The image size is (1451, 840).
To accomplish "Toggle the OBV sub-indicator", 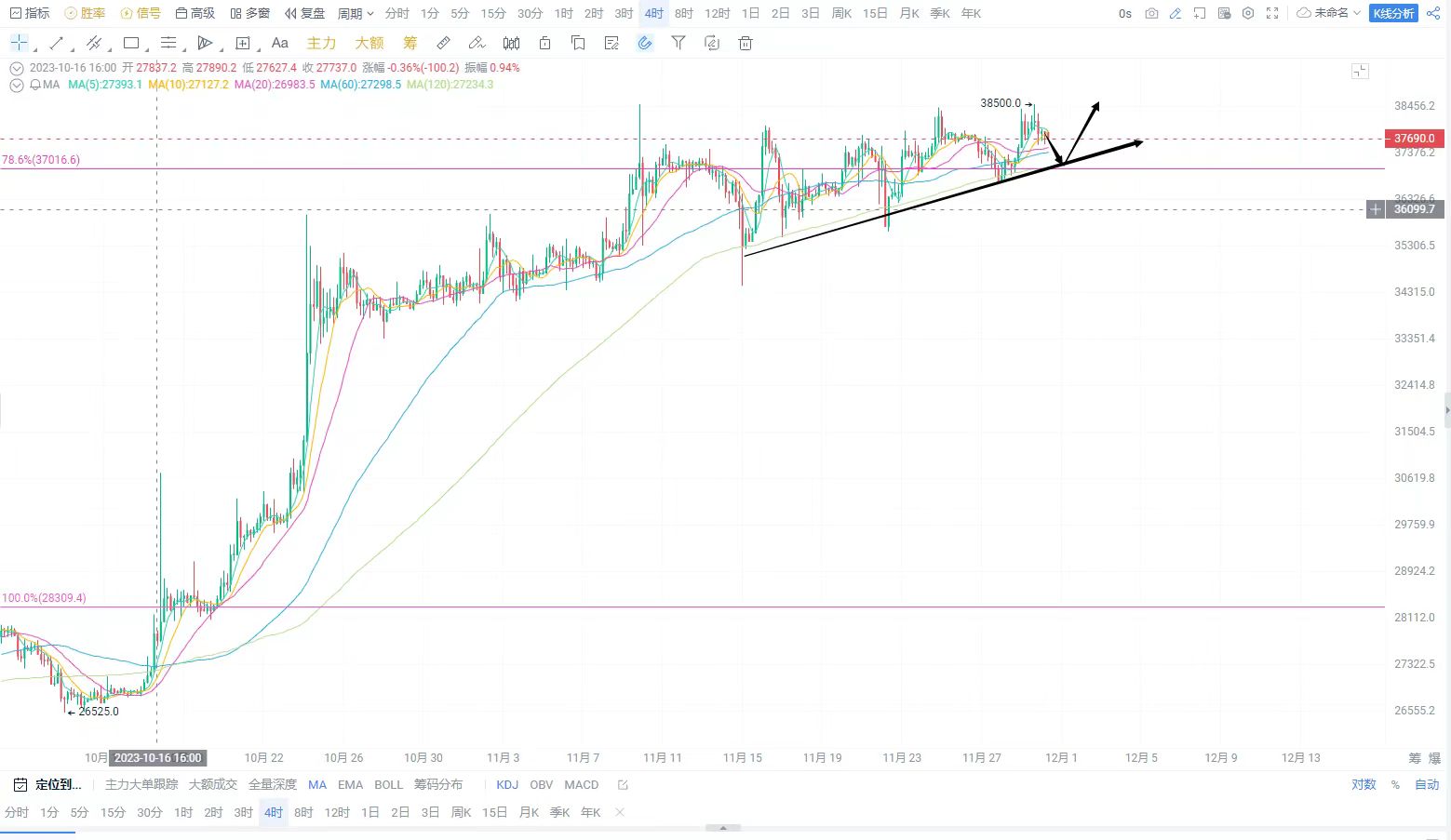I will [x=542, y=784].
